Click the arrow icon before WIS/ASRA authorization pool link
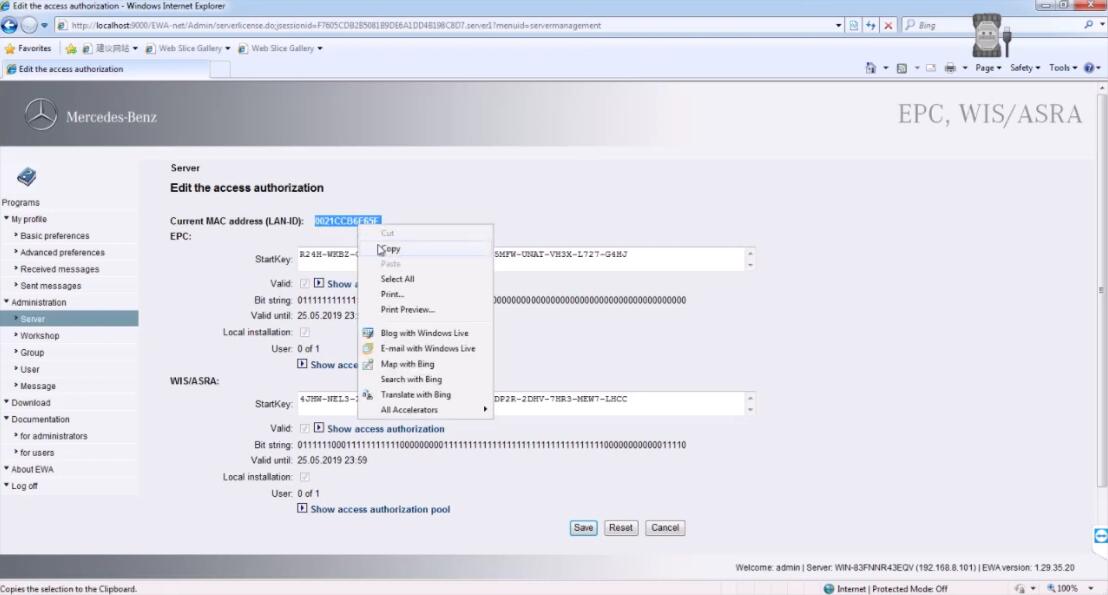1108x595 pixels. pyautogui.click(x=302, y=509)
